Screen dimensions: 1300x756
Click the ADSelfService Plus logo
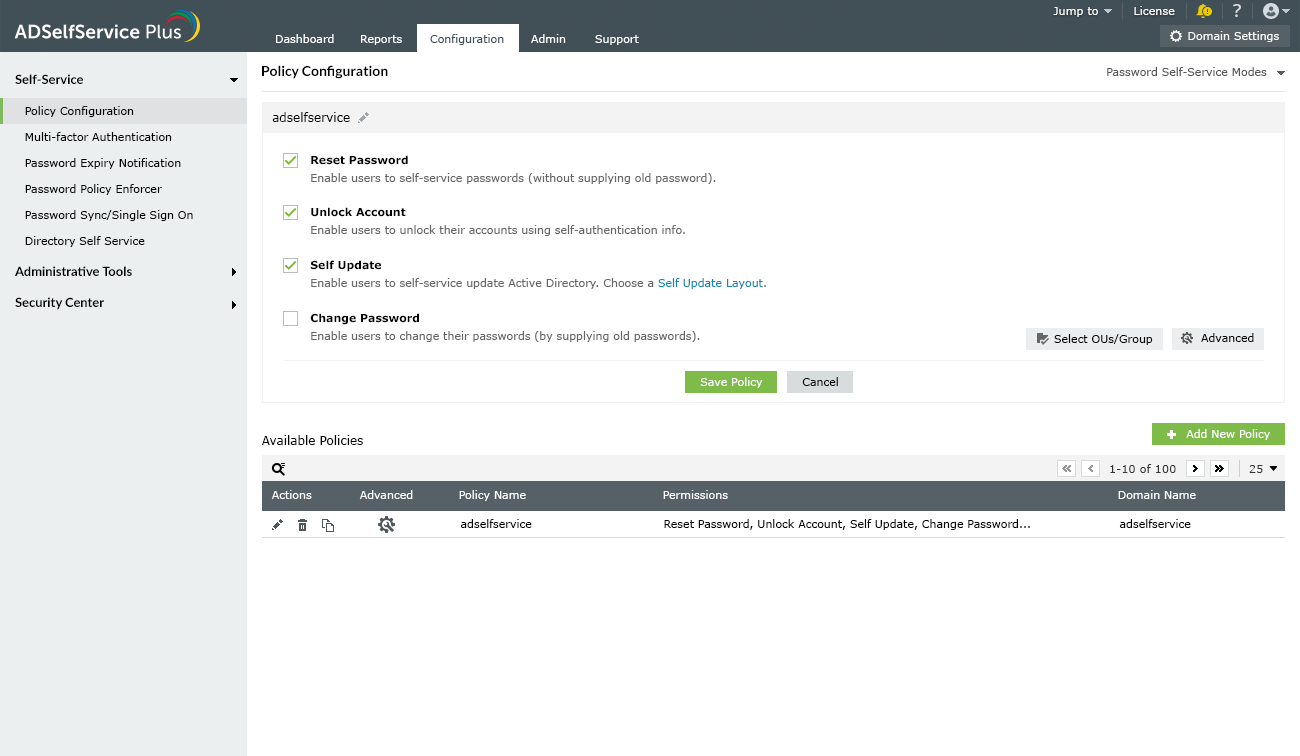(x=107, y=27)
